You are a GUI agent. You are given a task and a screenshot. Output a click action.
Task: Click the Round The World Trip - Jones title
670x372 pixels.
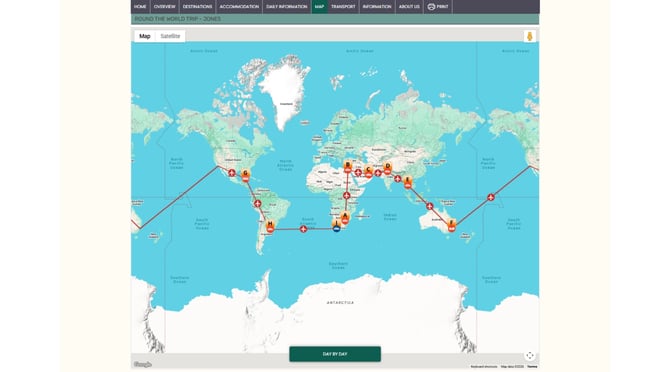coord(178,19)
